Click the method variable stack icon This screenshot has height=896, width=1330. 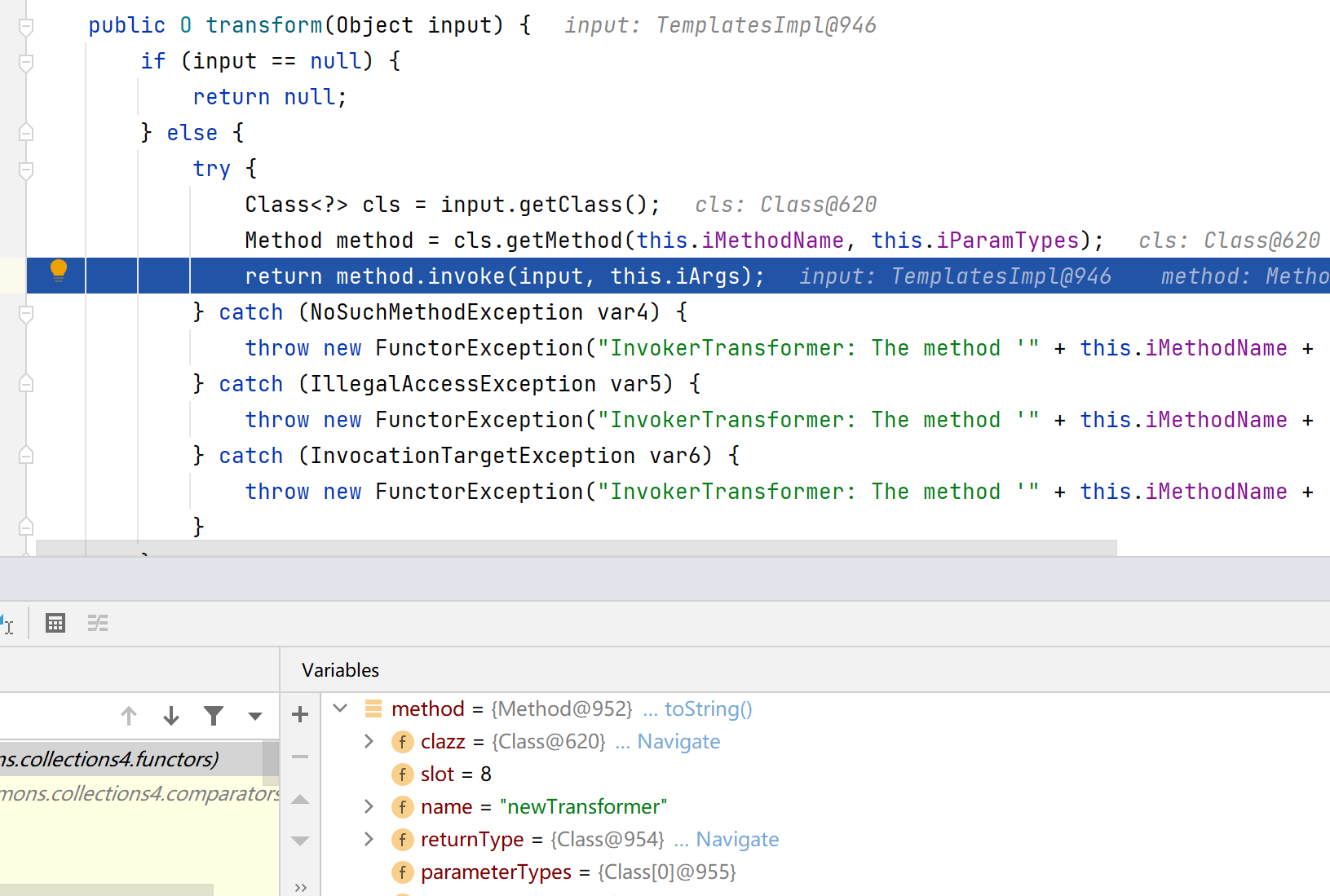[x=373, y=708]
